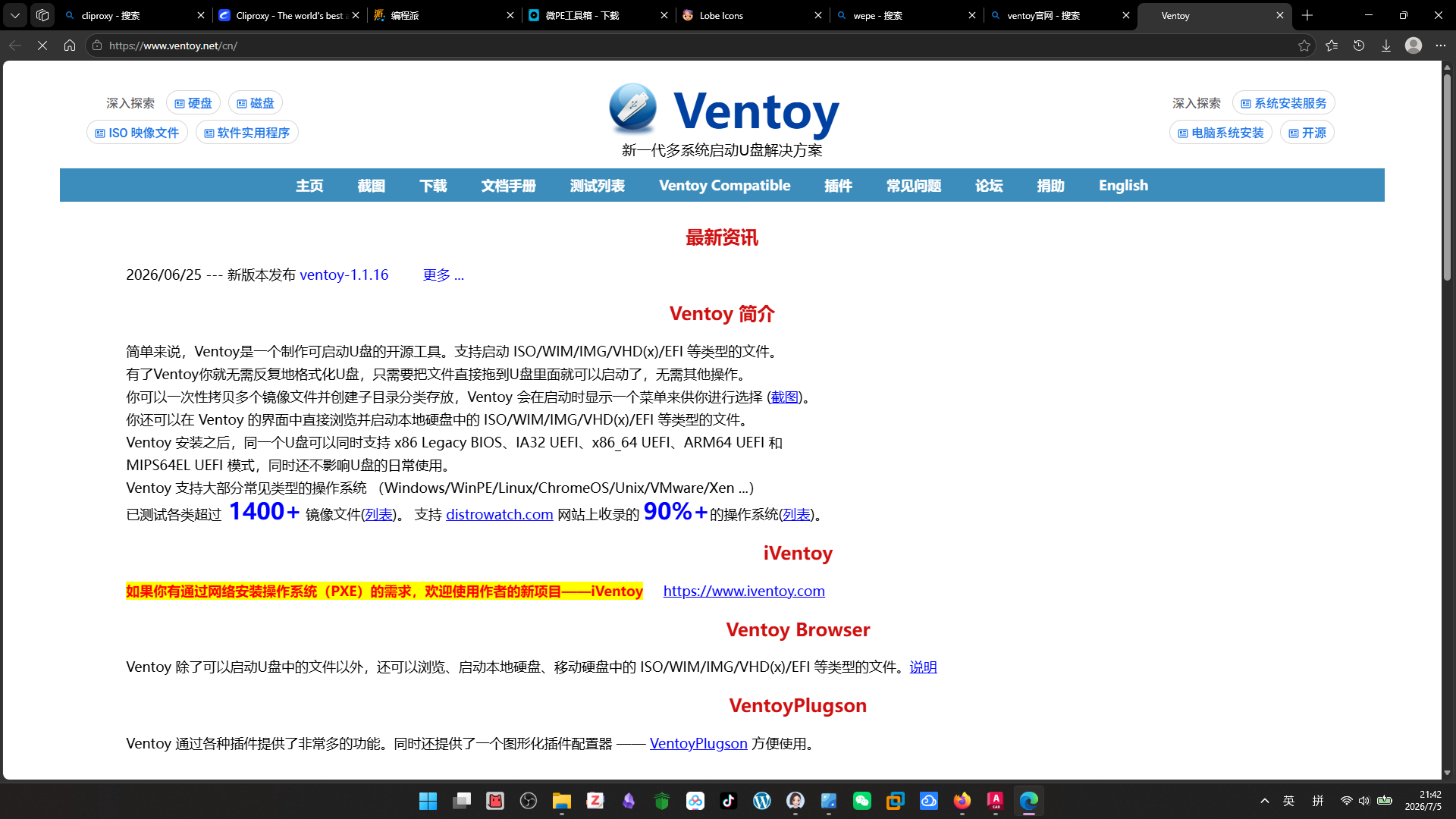Open the Windows Start menu
The image size is (1456, 819).
pyautogui.click(x=428, y=801)
